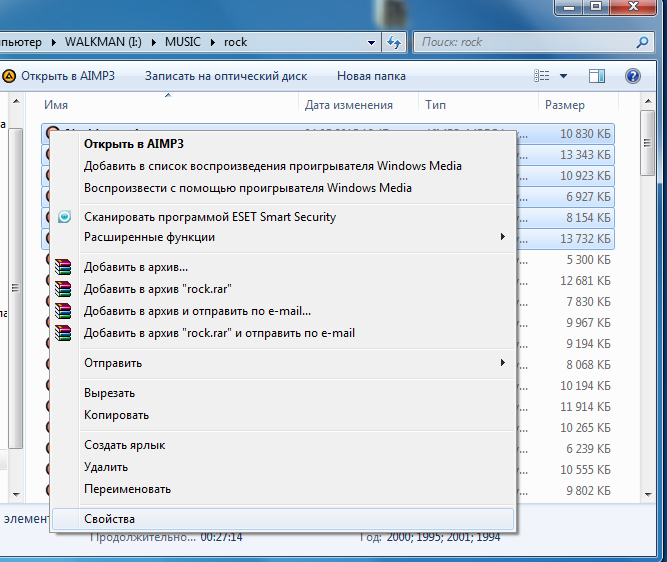The height and width of the screenshot is (562, 667).
Task: Click the magnifier icon in search box
Action: (x=643, y=42)
